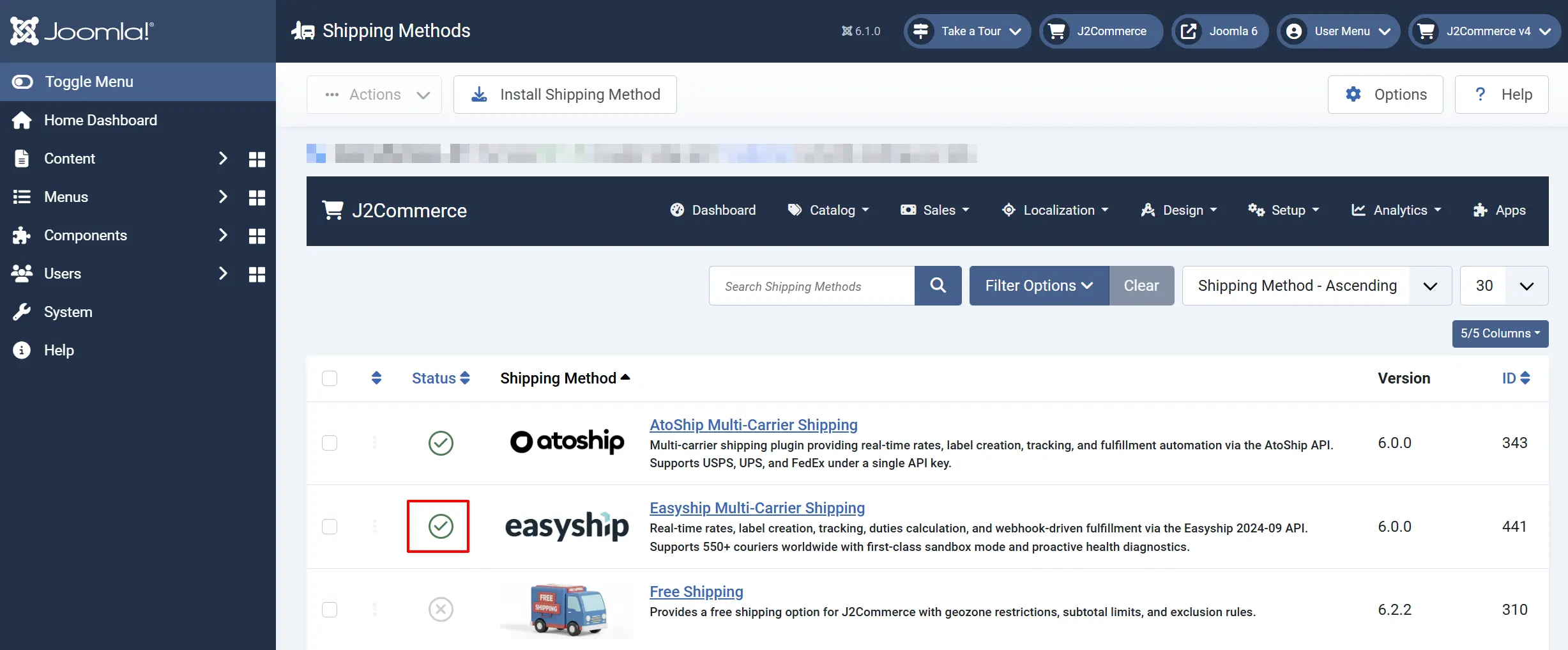Open the Design menu

1179,210
